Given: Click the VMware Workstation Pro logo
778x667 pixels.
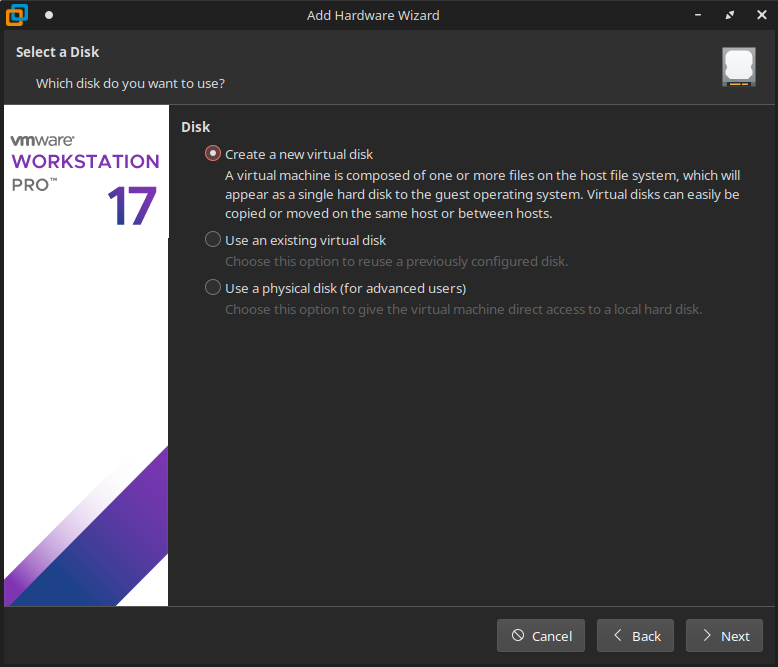Looking at the screenshot, I should click(x=85, y=163).
